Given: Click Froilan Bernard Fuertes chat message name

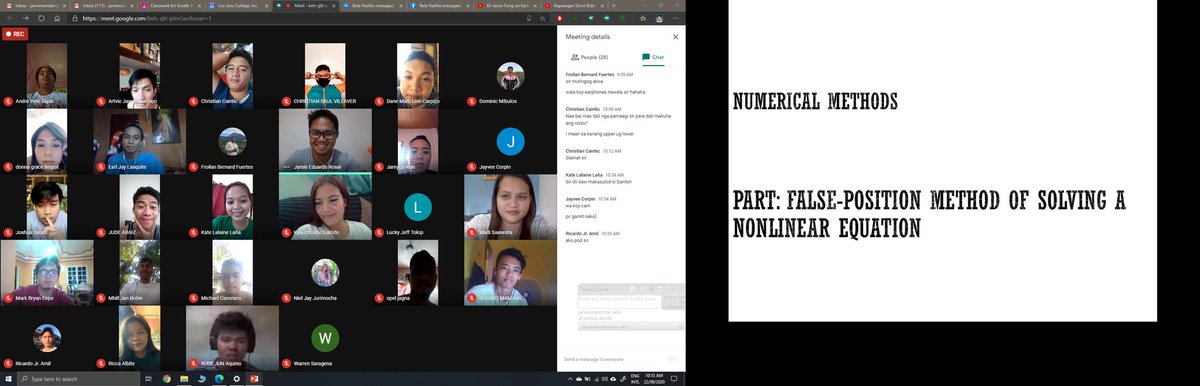Looking at the screenshot, I should (589, 74).
